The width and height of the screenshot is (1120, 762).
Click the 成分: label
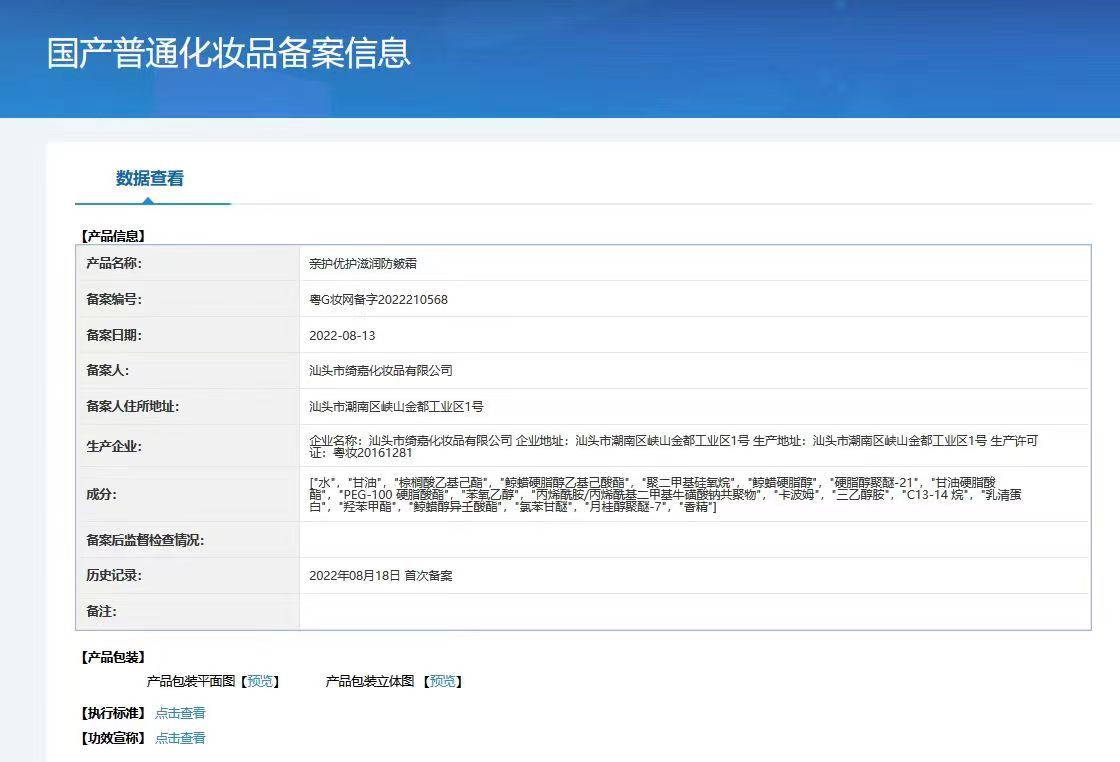click(101, 494)
